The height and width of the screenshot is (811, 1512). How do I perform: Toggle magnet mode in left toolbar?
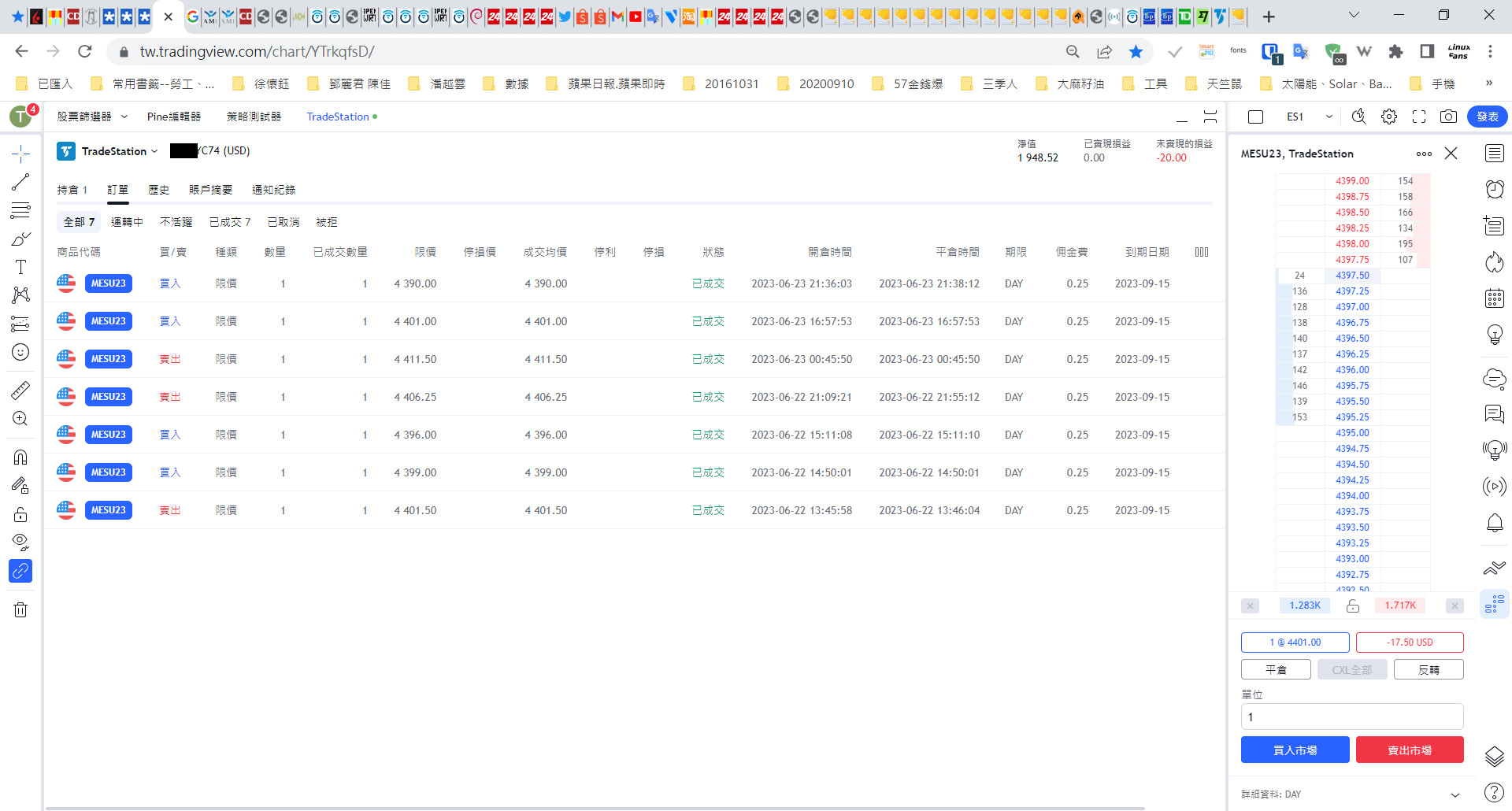click(x=20, y=457)
